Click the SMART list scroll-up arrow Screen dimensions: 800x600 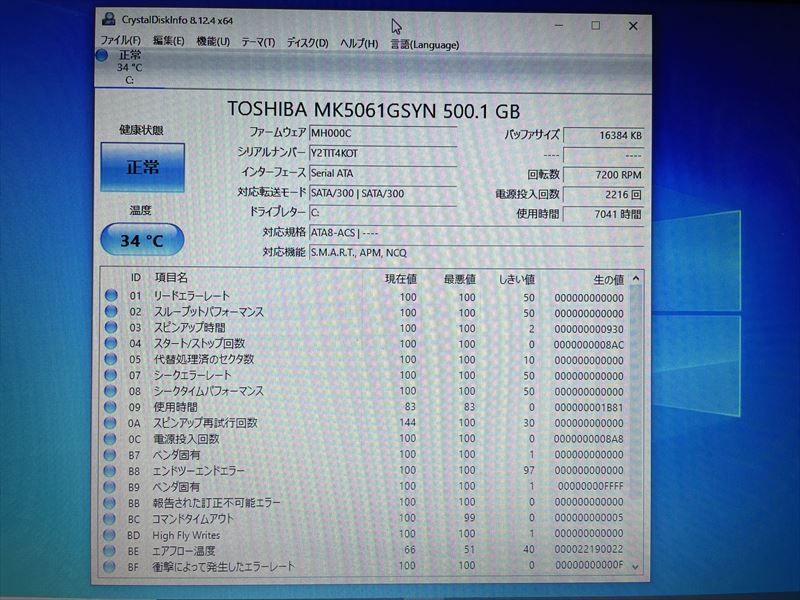pos(636,279)
